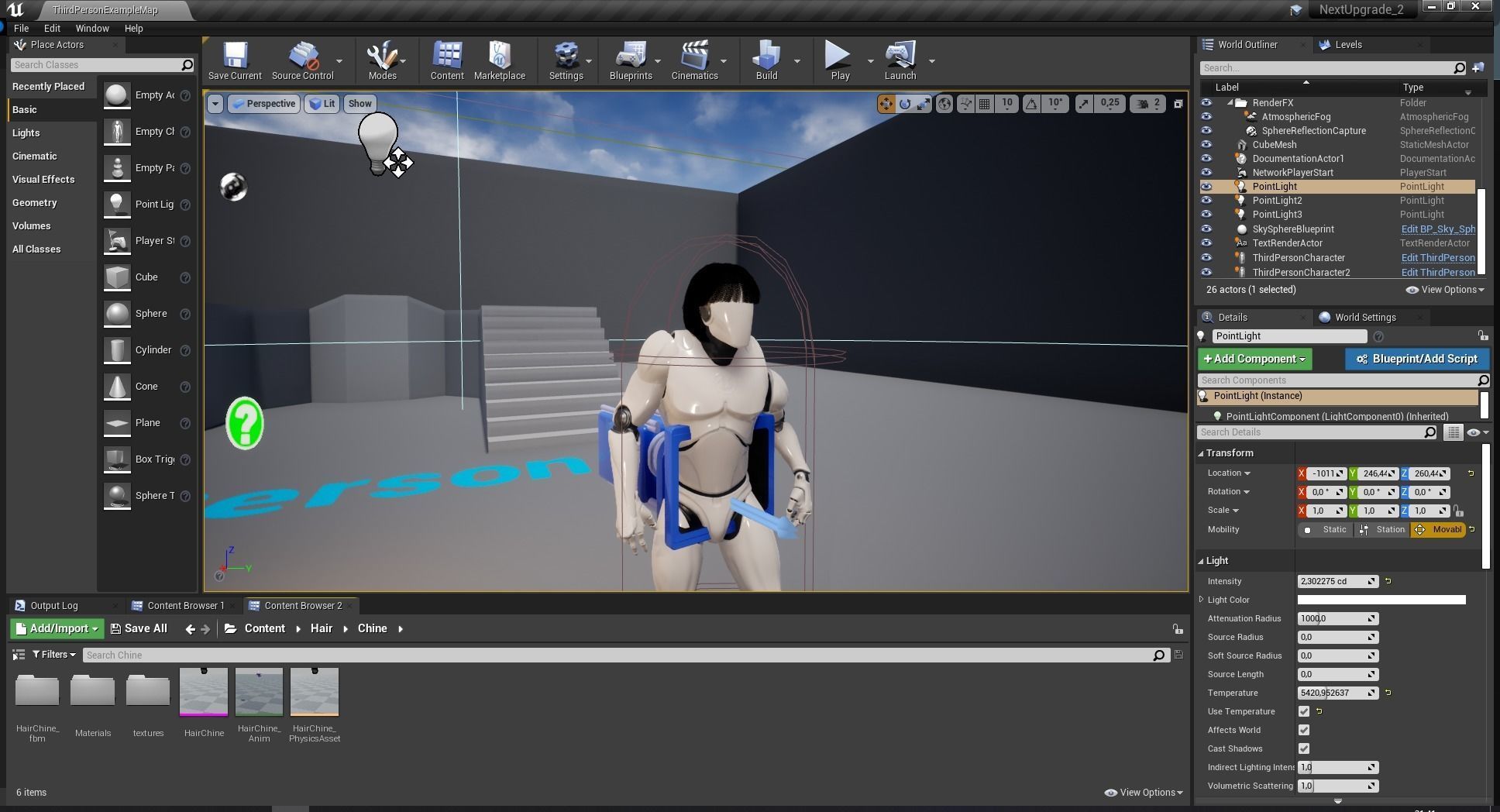The image size is (1500, 812).
Task: Open the Blueprints toolbar icon
Action: pos(631,61)
